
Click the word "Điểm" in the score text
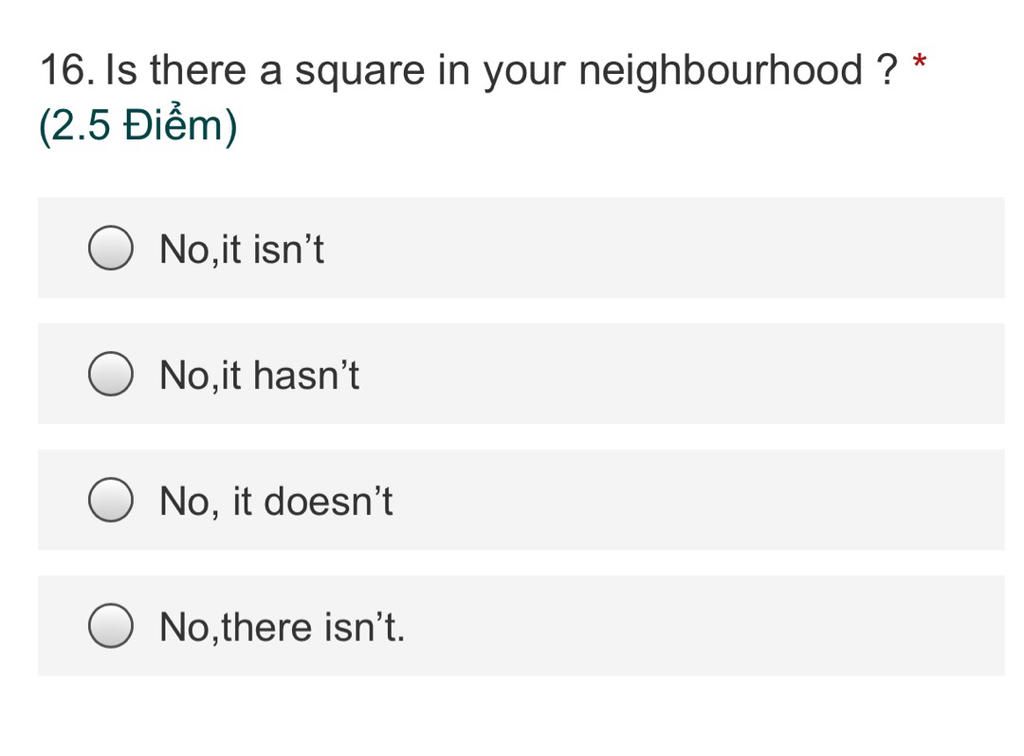pos(174,123)
